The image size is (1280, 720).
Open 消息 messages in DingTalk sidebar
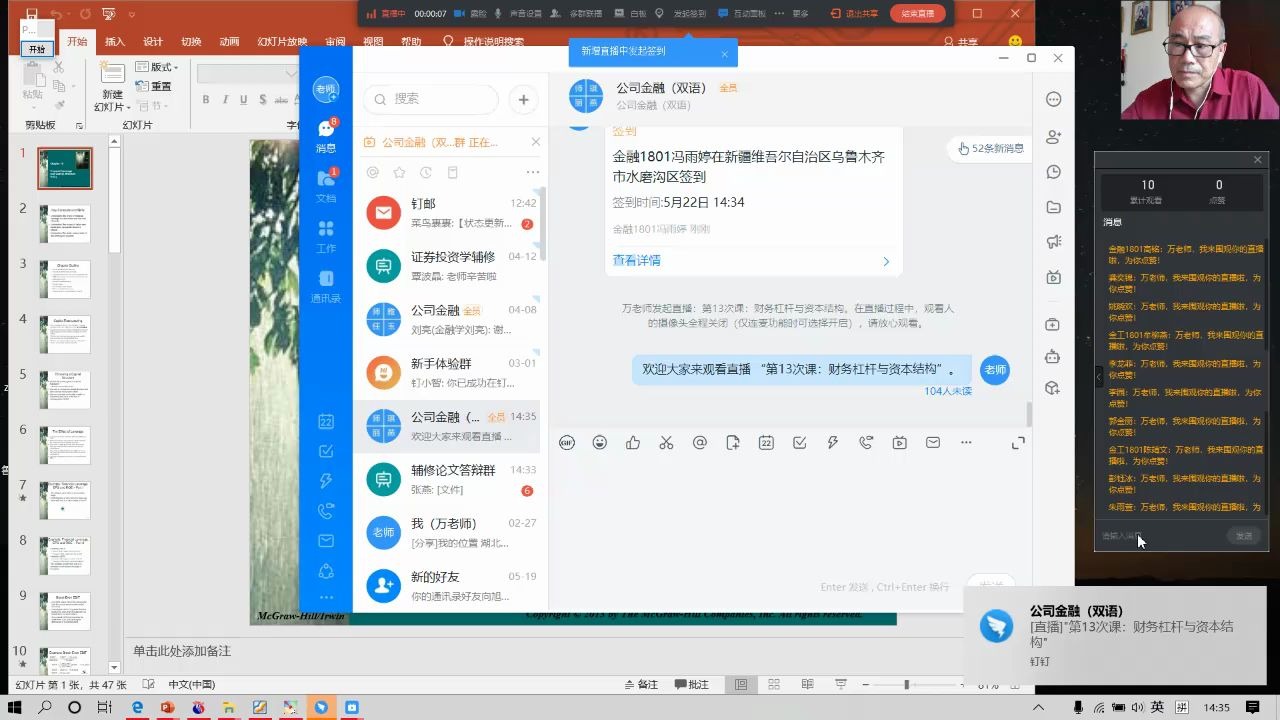tap(326, 136)
